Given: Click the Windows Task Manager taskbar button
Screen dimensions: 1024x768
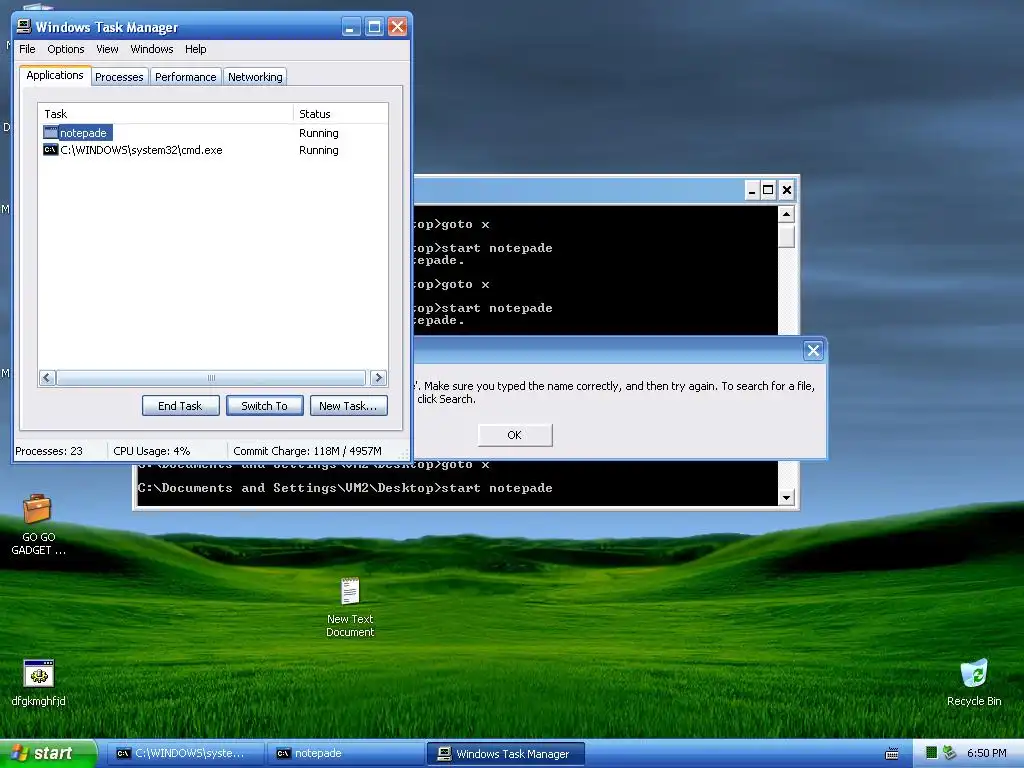Looking at the screenshot, I should 505,754.
